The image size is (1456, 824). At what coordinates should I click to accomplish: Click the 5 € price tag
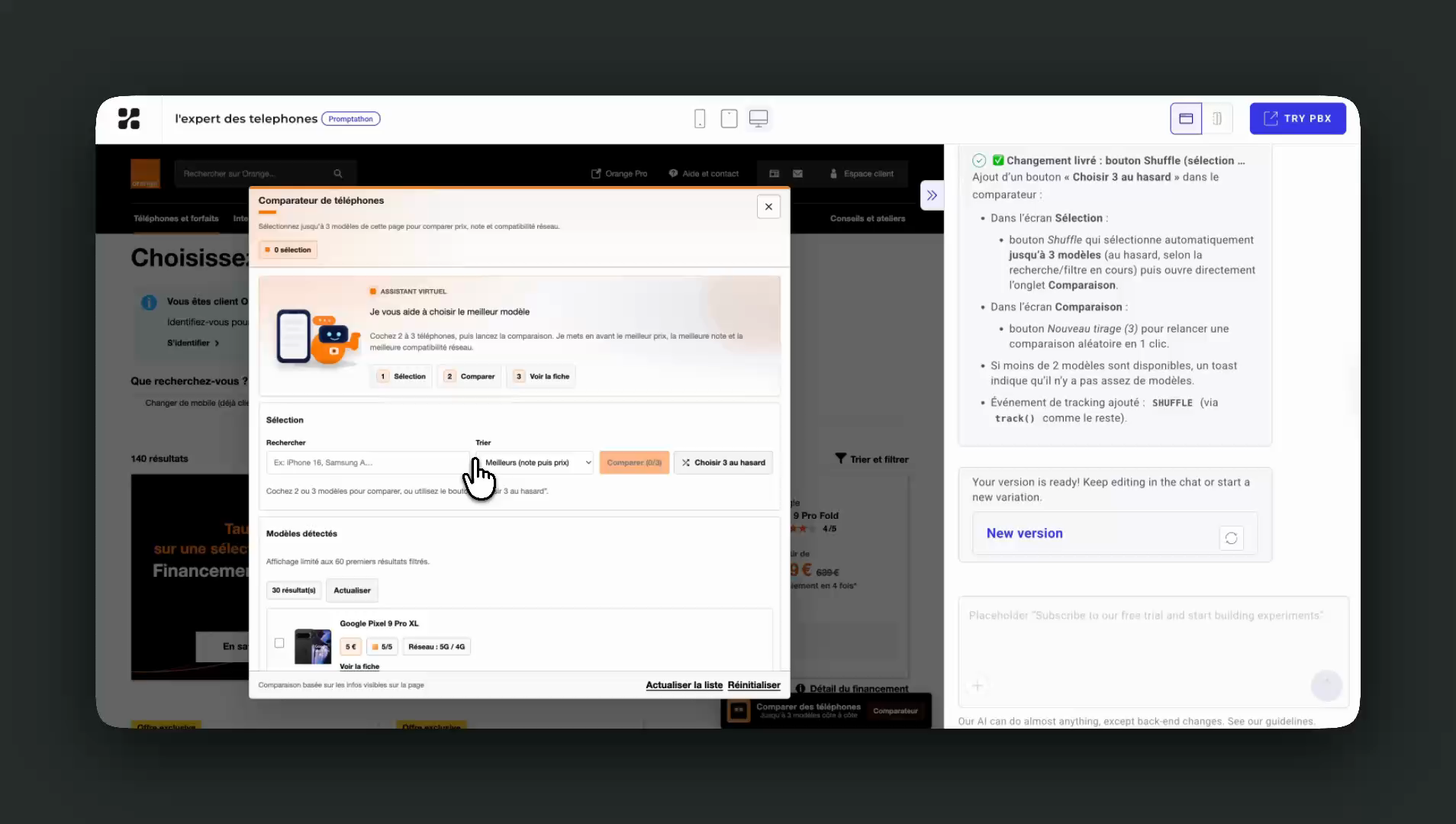pyautogui.click(x=351, y=647)
